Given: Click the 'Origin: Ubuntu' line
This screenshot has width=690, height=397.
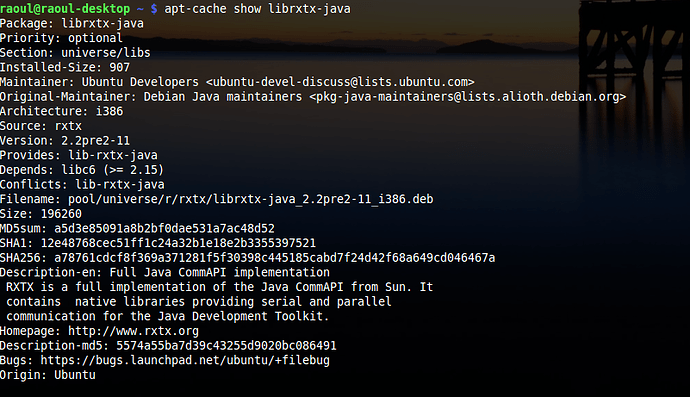Looking at the screenshot, I should pos(48,375).
